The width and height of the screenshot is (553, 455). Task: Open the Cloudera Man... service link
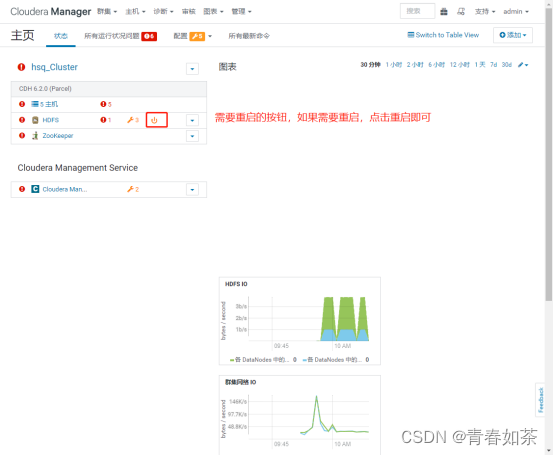65,189
